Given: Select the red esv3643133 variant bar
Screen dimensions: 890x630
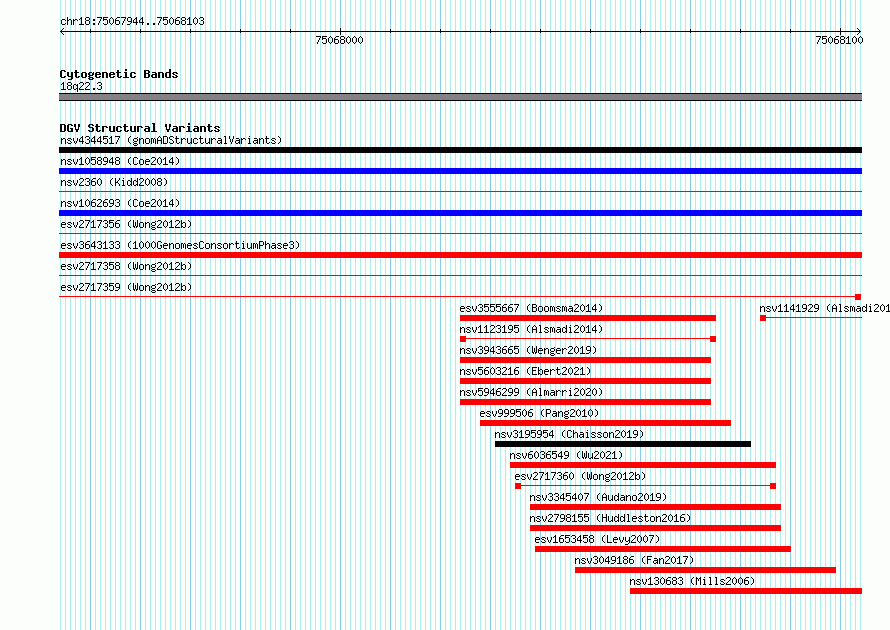Looking at the screenshot, I should pos(460,255).
